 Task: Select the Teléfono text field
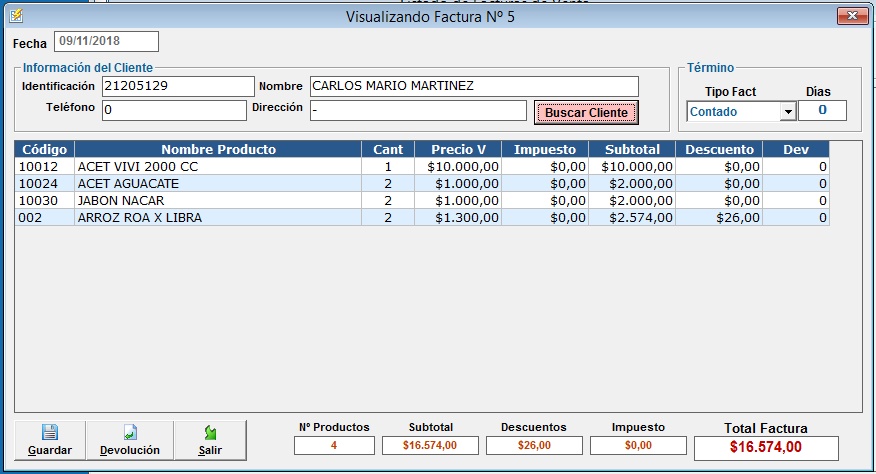point(173,110)
